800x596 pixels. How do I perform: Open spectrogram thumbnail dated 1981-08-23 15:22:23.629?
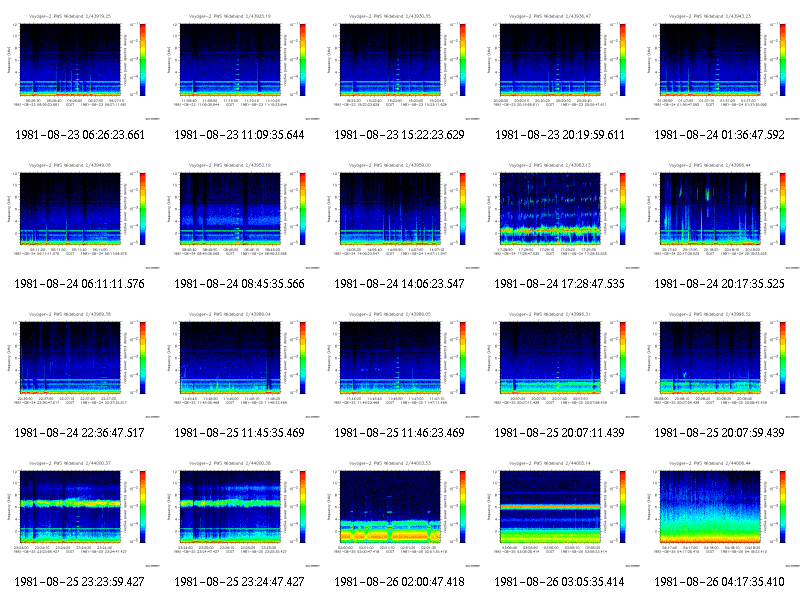click(400, 66)
